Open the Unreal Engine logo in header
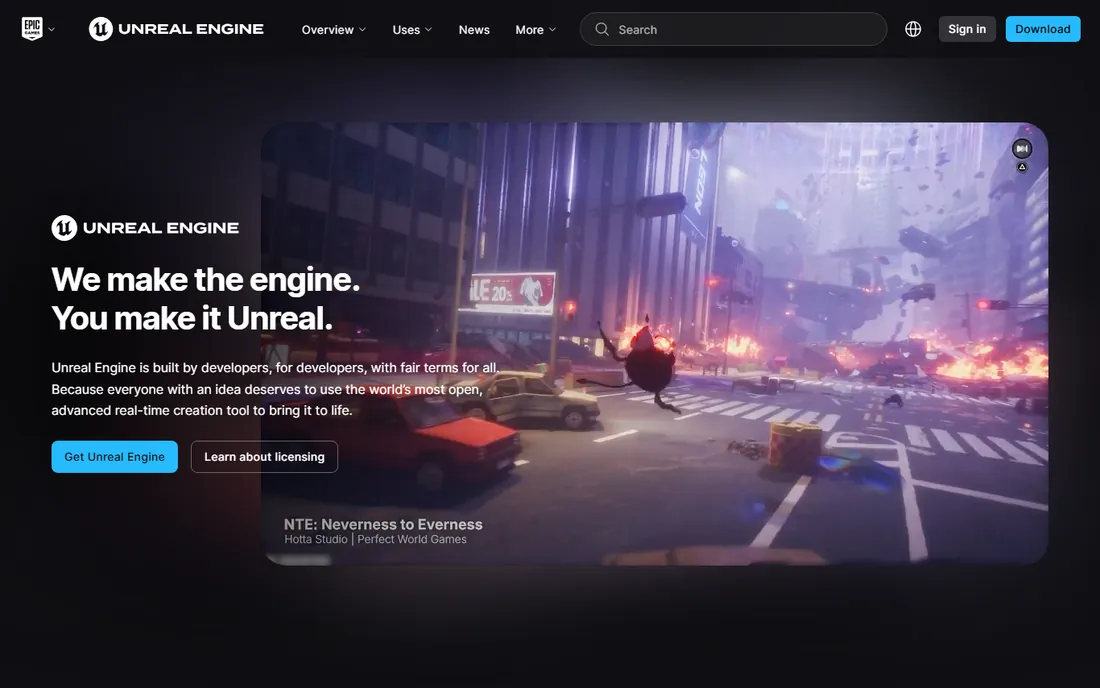The image size is (1100, 688). [x=176, y=29]
